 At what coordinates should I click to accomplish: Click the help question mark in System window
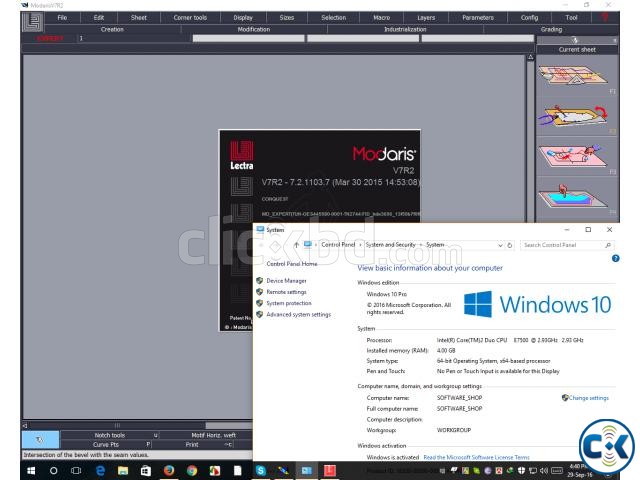click(x=616, y=258)
